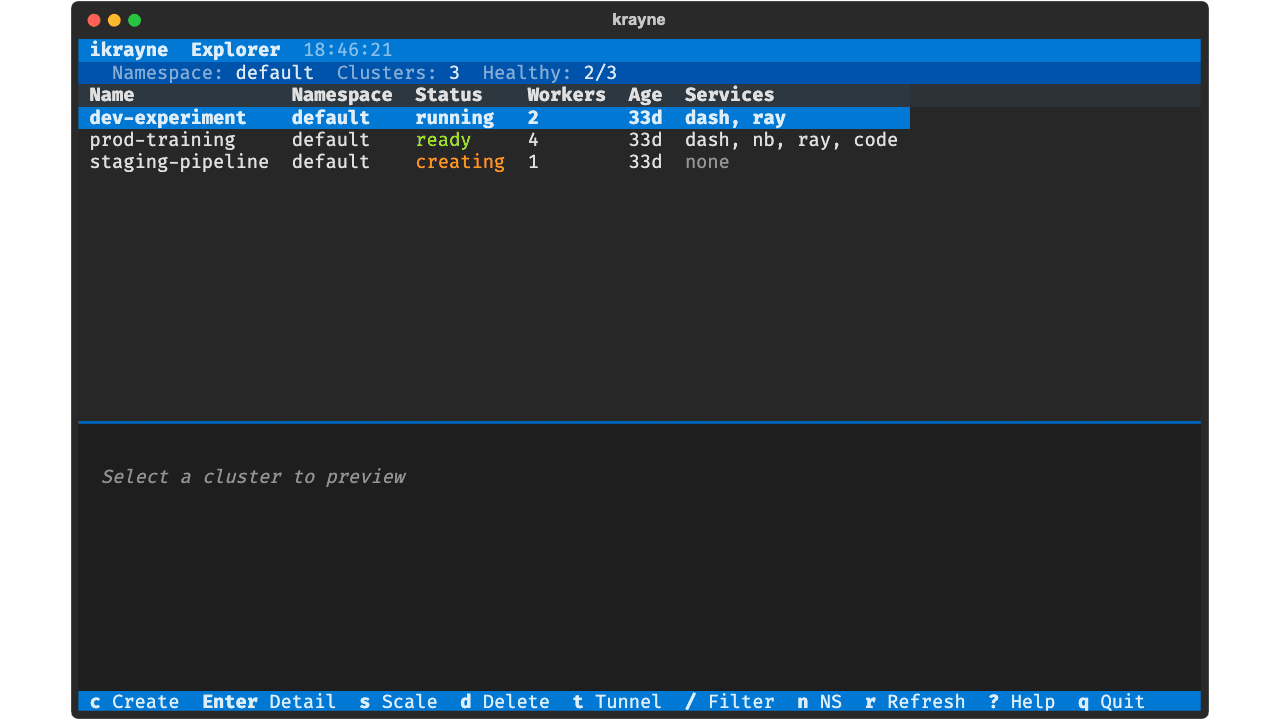Viewport: 1280px width, 720px height.
Task: Click 'none' services of staging-pipeline
Action: 707,162
